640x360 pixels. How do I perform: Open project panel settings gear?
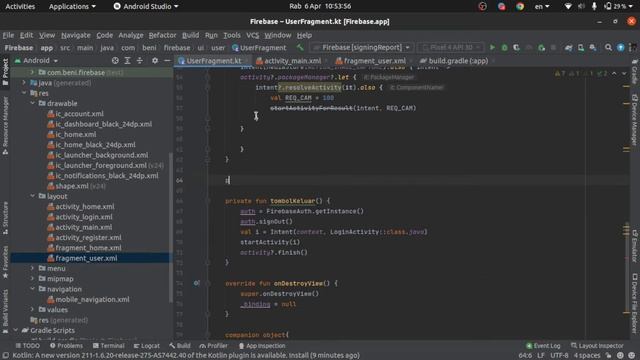coord(155,60)
